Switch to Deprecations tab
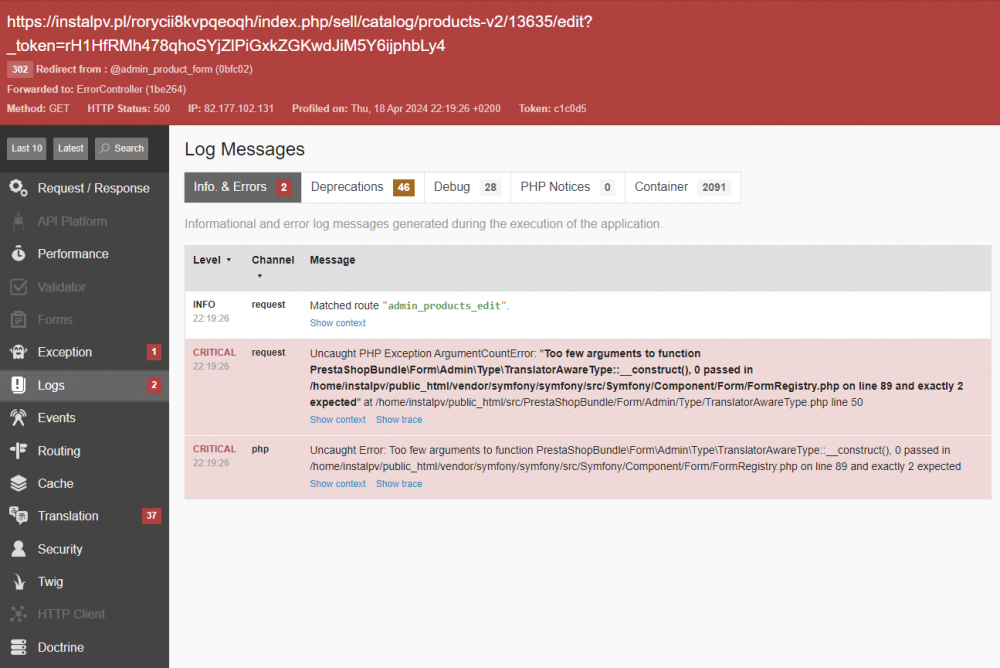The image size is (1000, 668). click(362, 187)
